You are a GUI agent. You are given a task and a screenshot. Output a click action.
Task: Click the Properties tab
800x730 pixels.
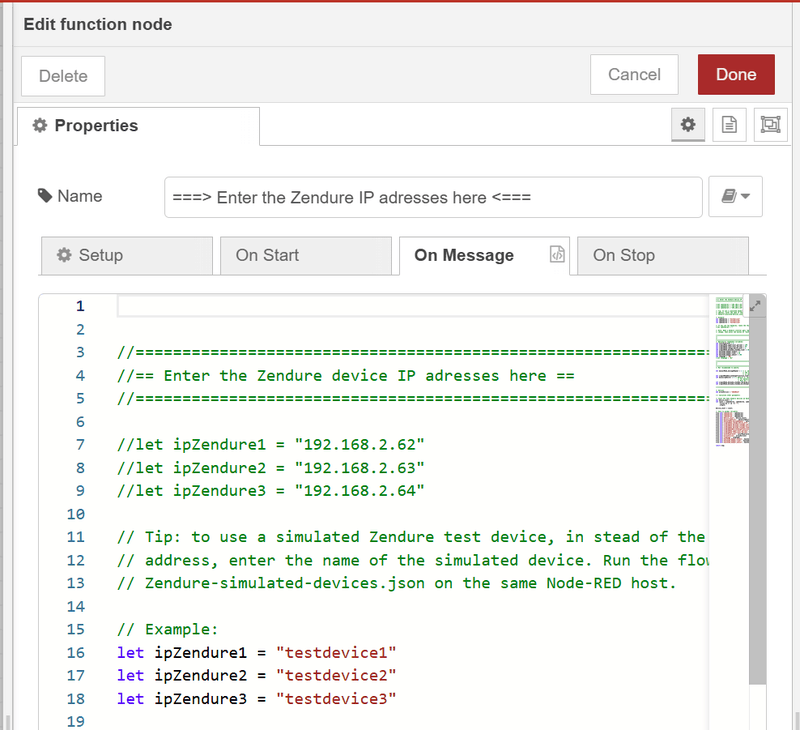138,126
